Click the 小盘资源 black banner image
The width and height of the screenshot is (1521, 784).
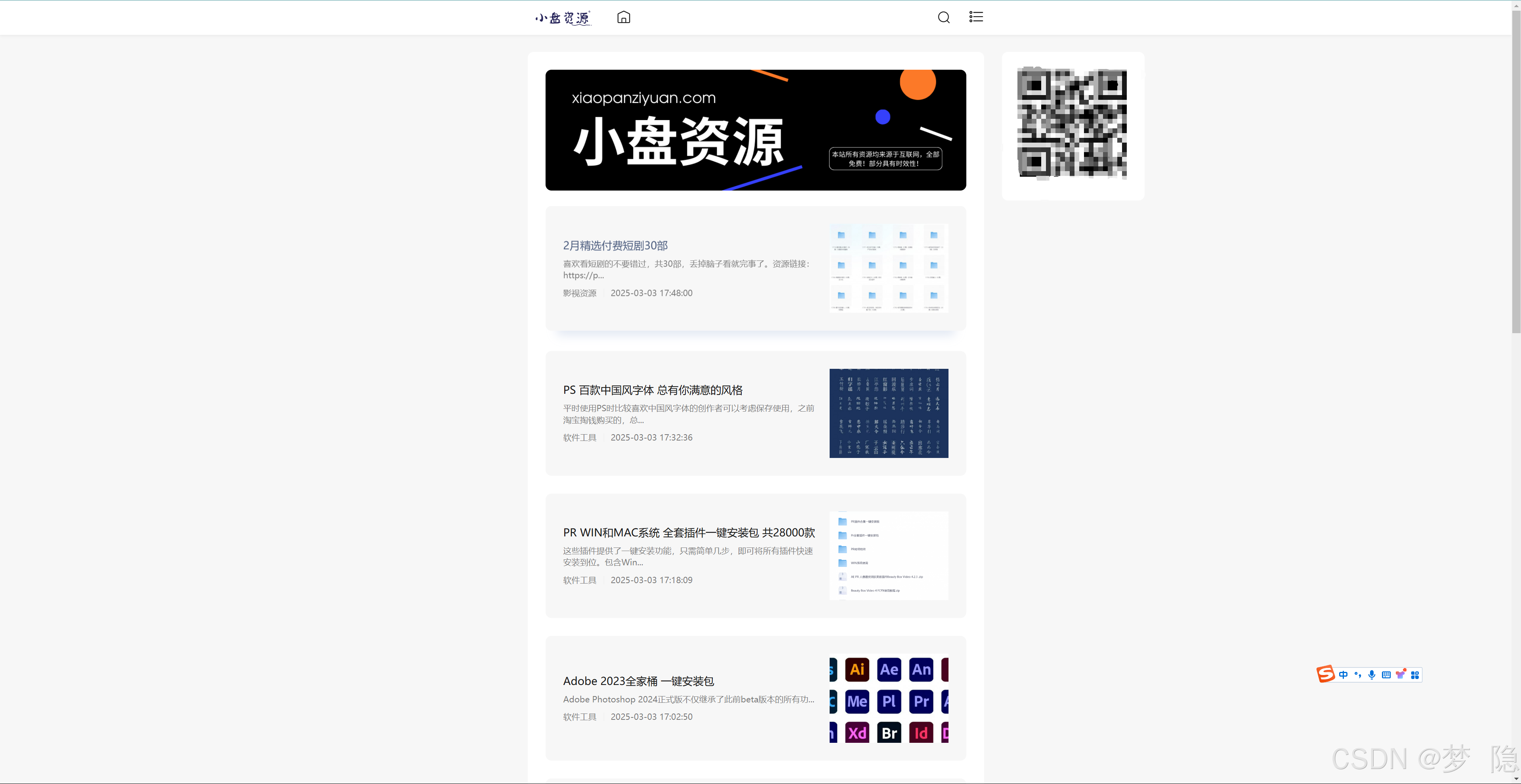[755, 130]
